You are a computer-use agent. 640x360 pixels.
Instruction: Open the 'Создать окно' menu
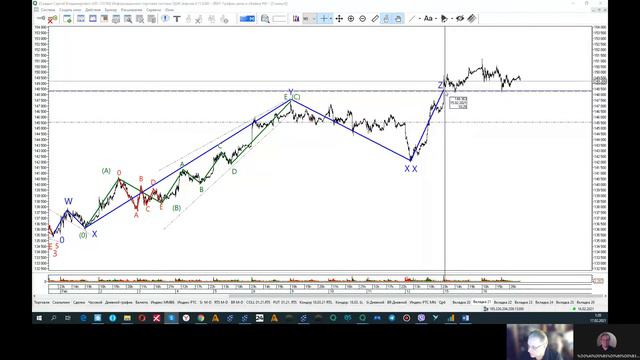[x=70, y=9]
